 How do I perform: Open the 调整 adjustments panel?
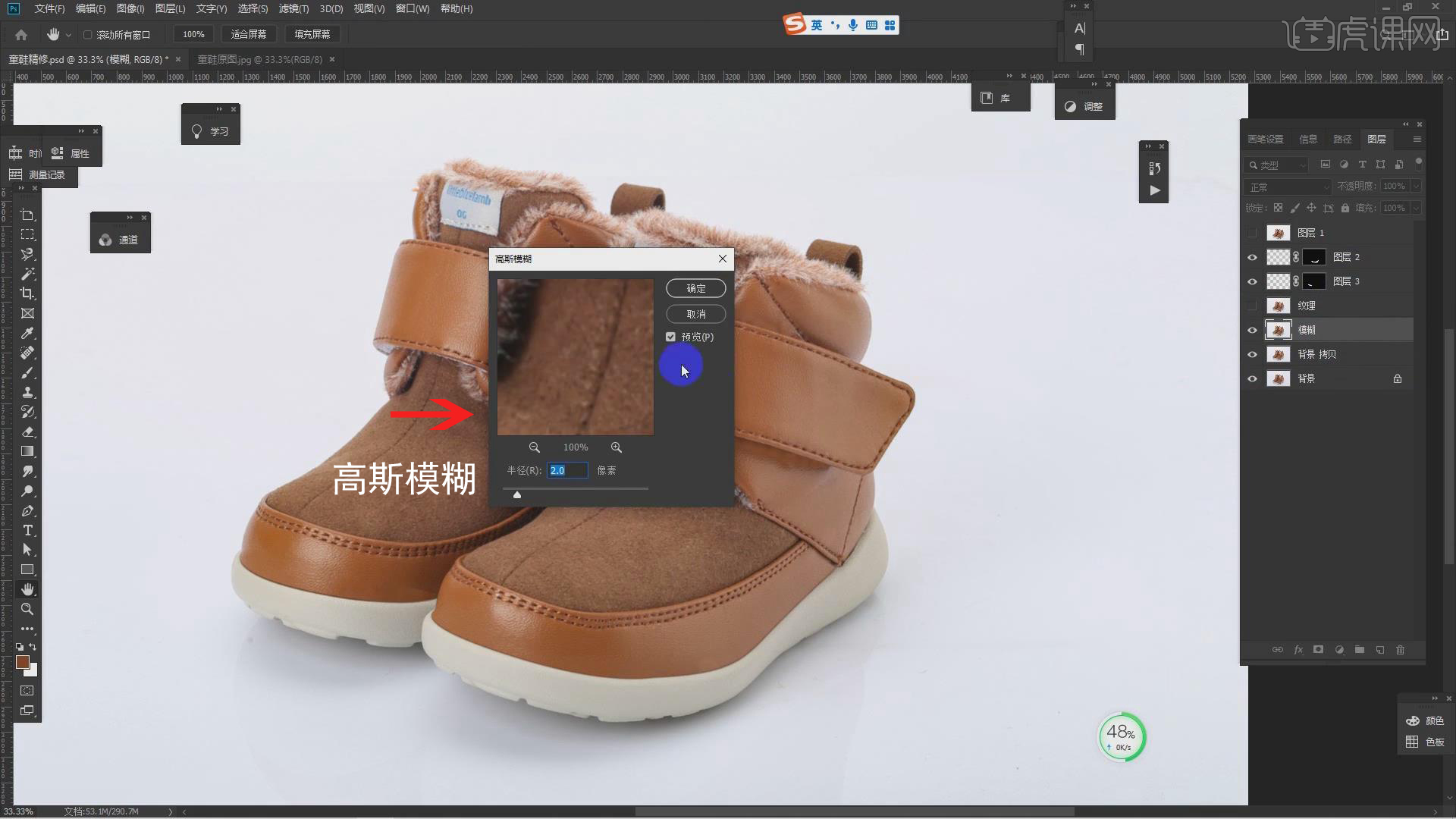tap(1084, 107)
